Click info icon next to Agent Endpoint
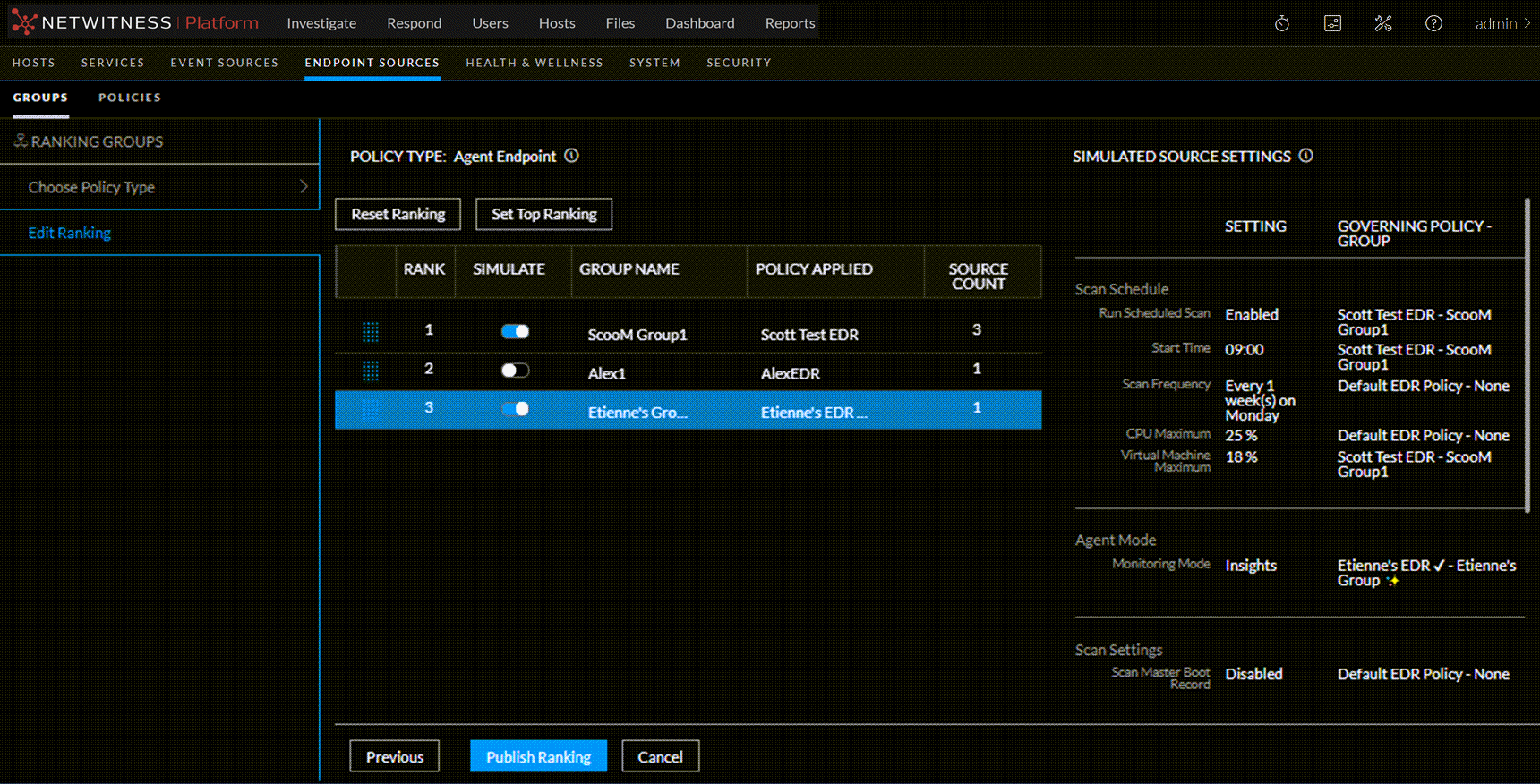The image size is (1540, 784). (x=571, y=156)
